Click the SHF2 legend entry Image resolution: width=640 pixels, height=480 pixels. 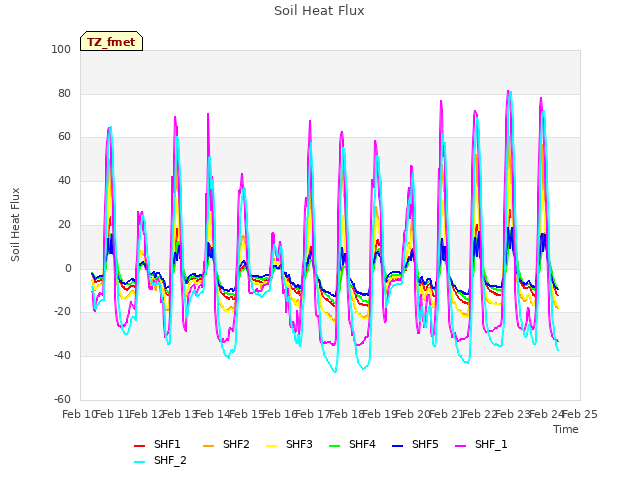(226, 444)
